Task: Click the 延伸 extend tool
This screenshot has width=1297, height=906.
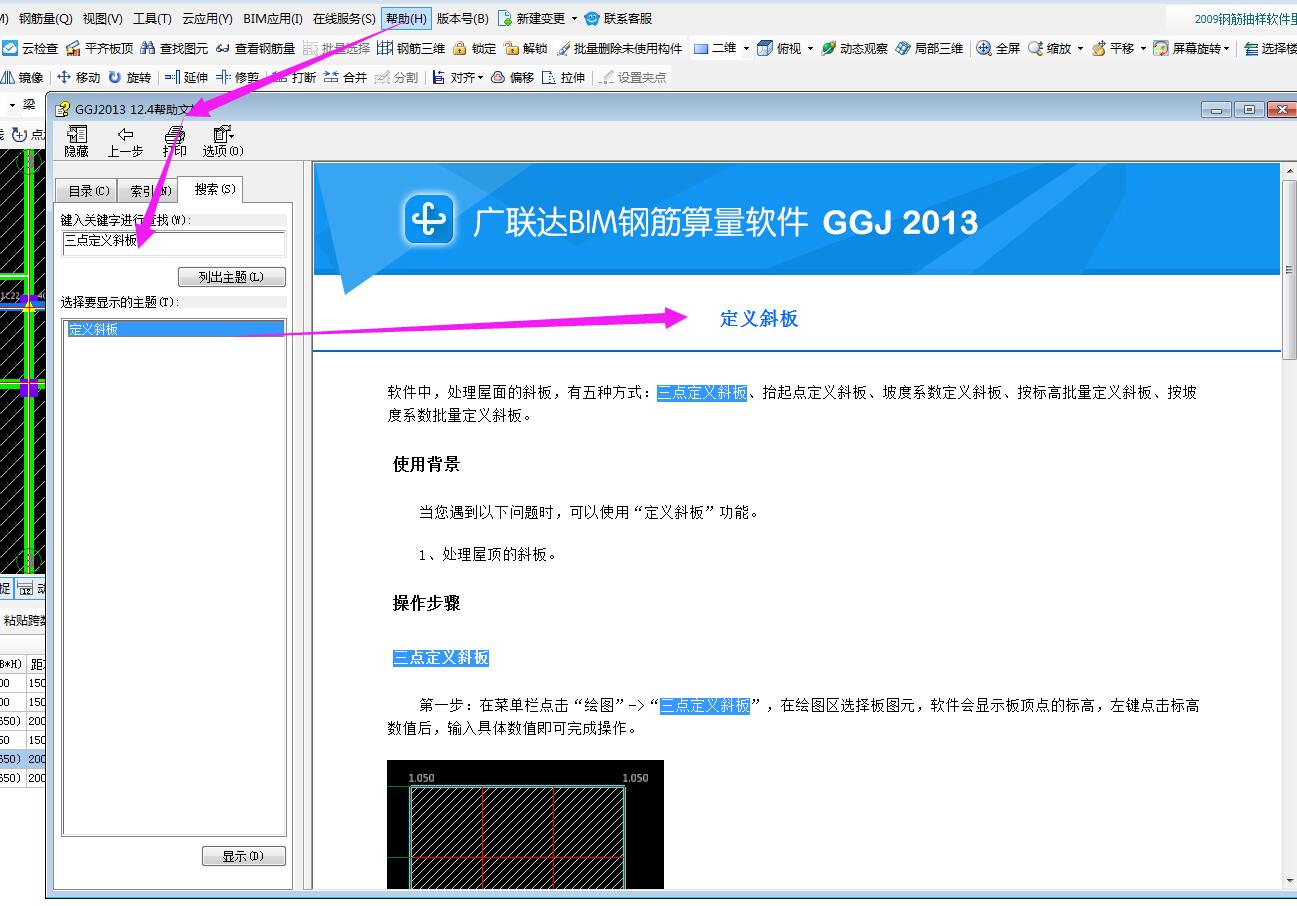Action: (187, 77)
